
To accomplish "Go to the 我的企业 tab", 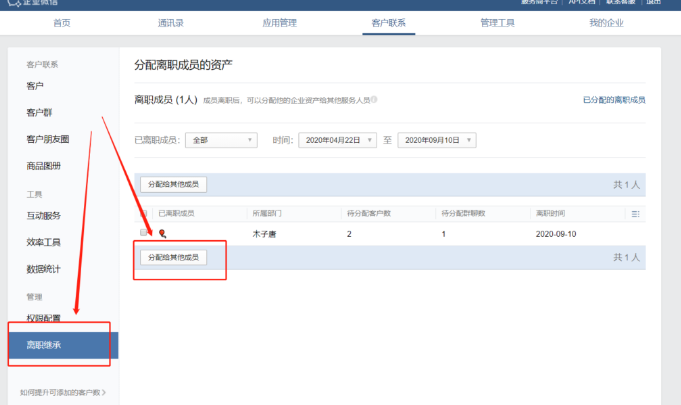I will 605,22.
